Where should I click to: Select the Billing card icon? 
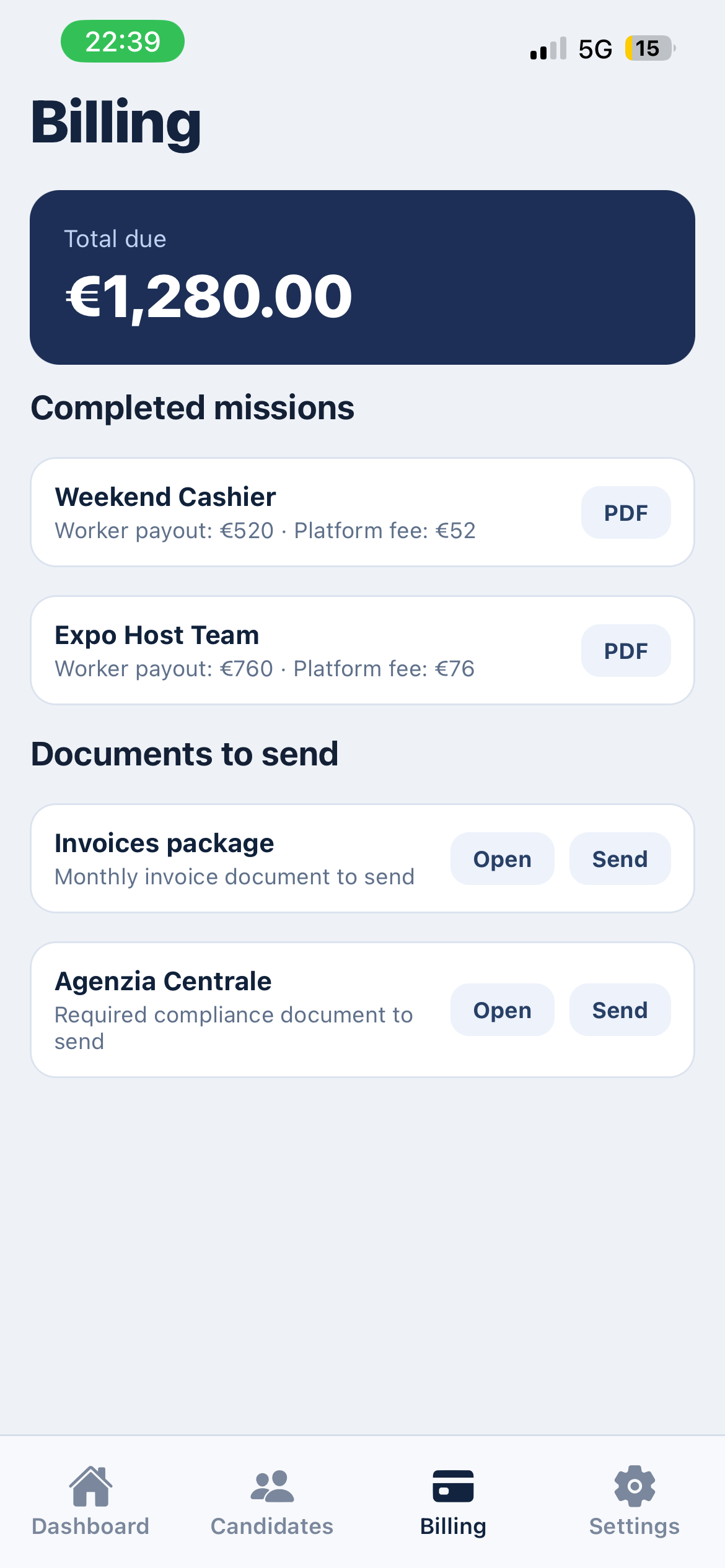pos(453,1486)
